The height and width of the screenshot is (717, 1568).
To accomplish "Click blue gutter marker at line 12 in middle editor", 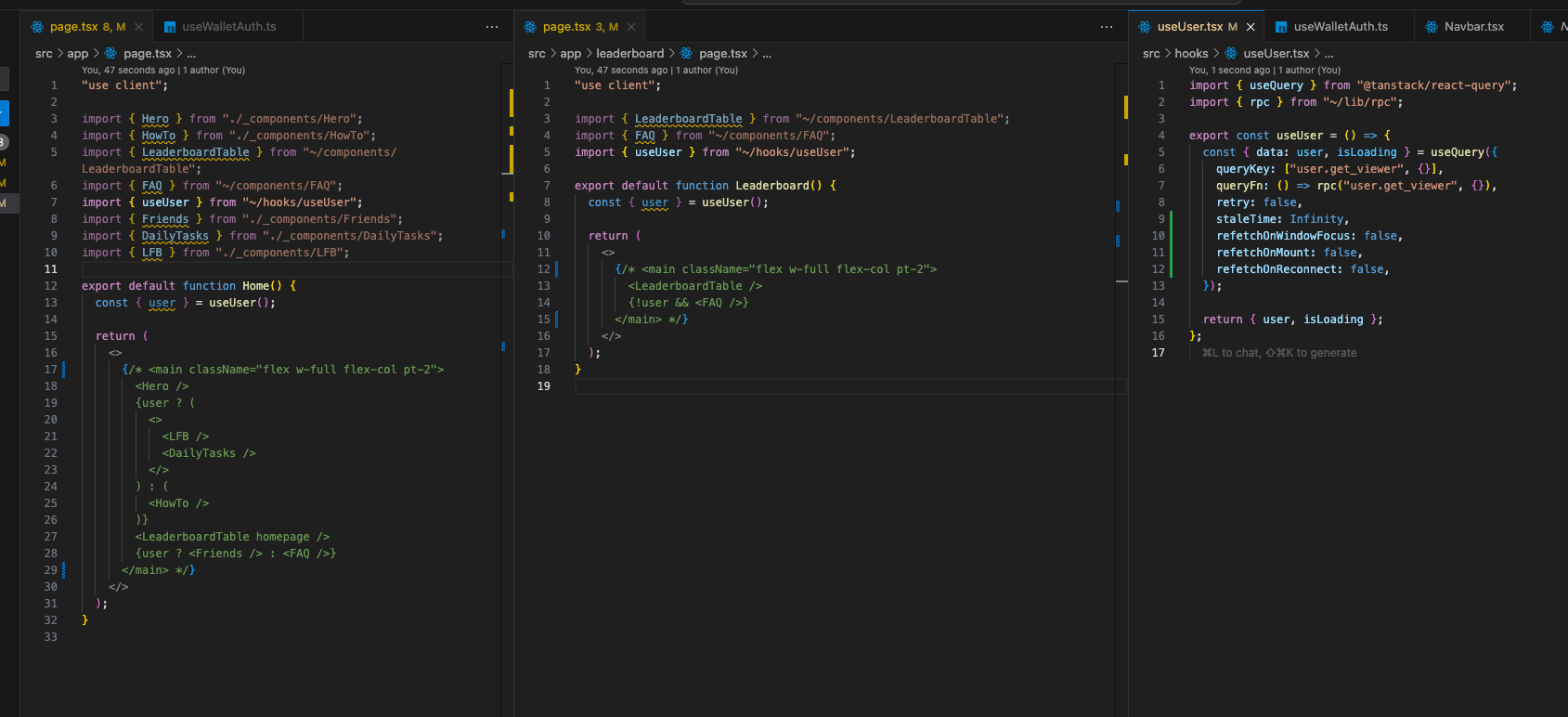I will (x=556, y=269).
